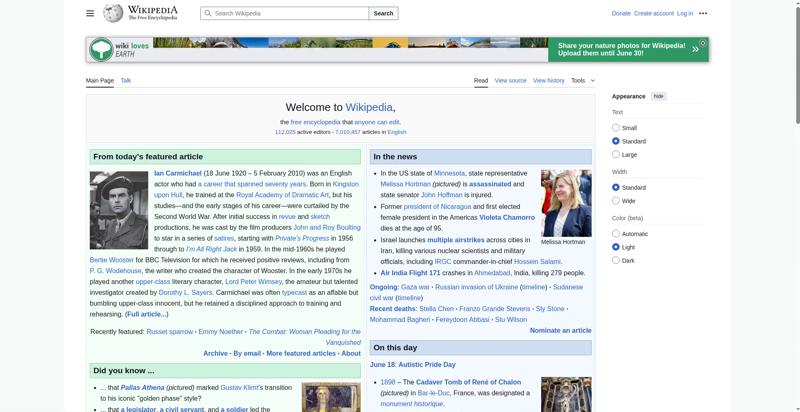Click the About link in featured article
Viewport: 800px width, 412px height.
point(351,353)
